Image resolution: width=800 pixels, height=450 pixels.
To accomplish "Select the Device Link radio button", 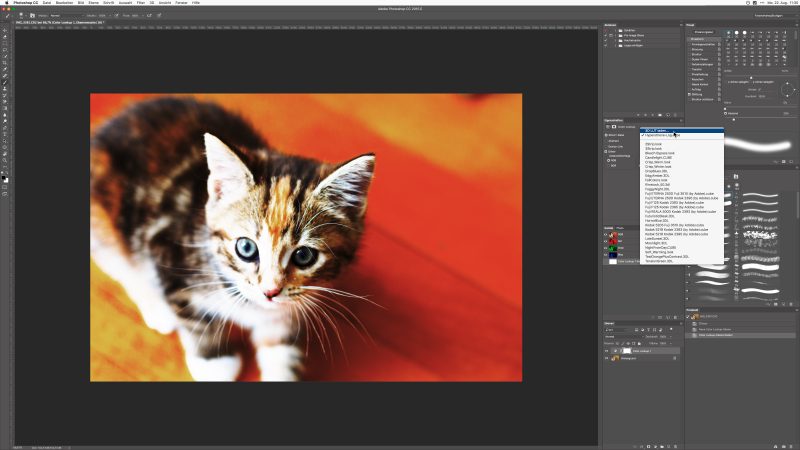I will (606, 146).
